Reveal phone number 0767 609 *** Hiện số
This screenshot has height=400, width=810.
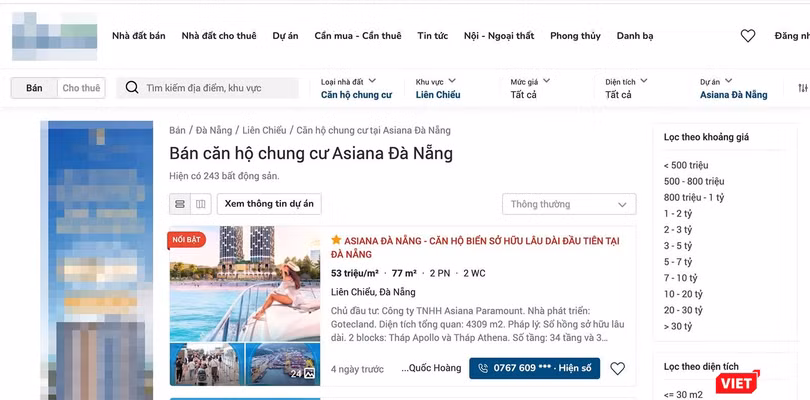[535, 368]
